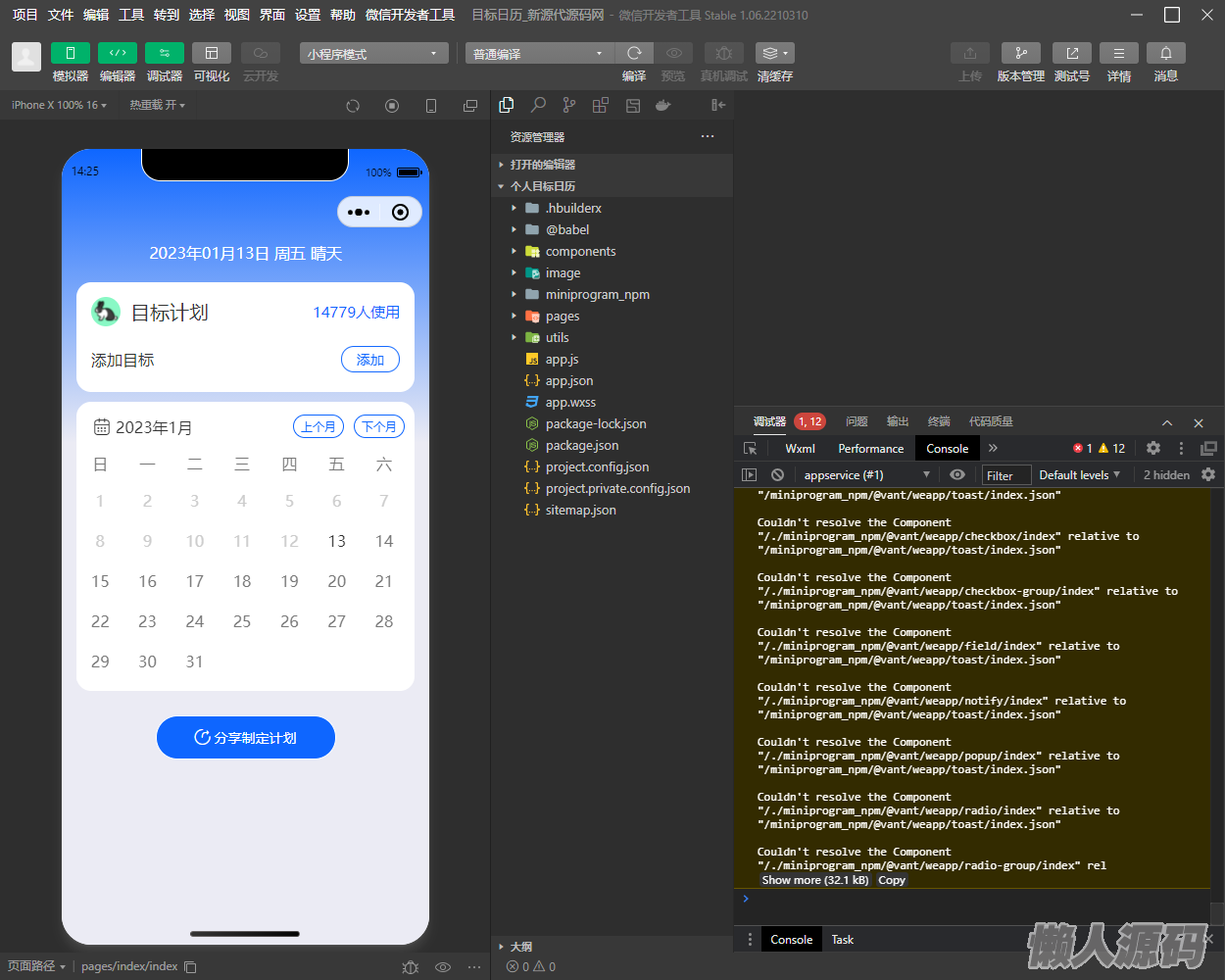Viewport: 1225px width, 980px height.
Task: Open console settings gear next to hidden count
Action: [x=1208, y=474]
